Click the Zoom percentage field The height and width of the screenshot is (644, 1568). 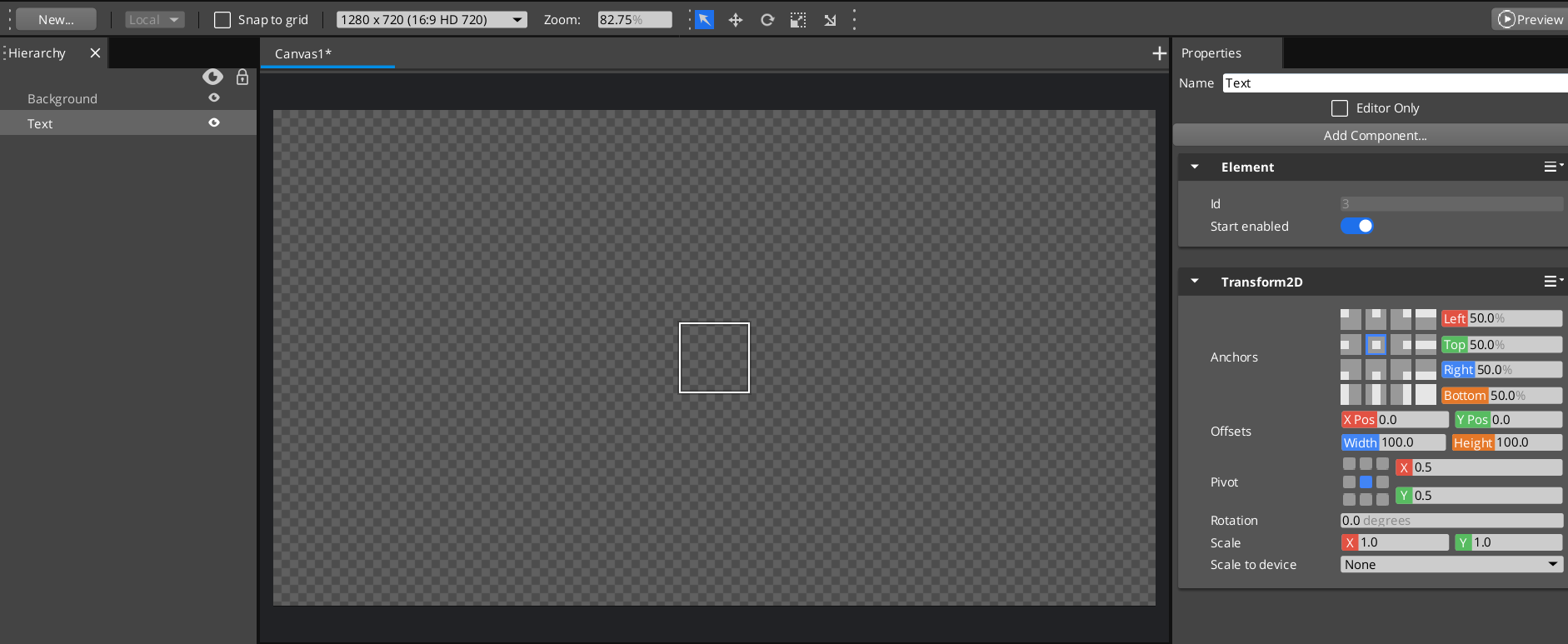point(635,20)
